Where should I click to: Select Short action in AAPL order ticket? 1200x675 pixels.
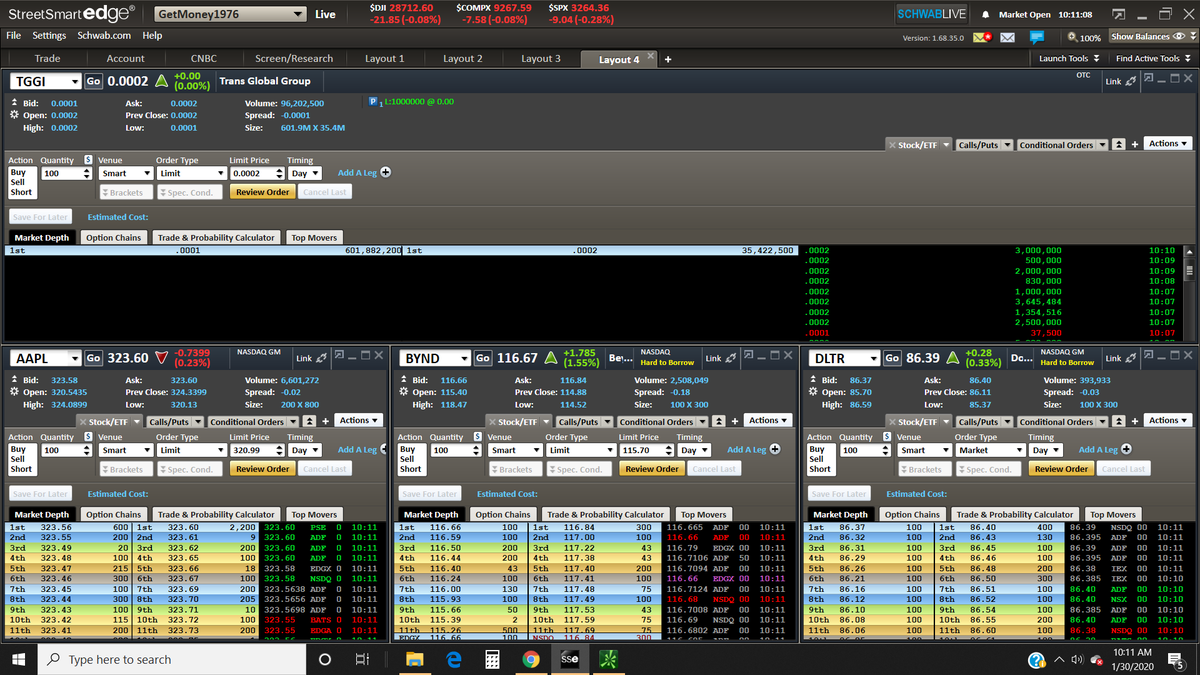21,469
